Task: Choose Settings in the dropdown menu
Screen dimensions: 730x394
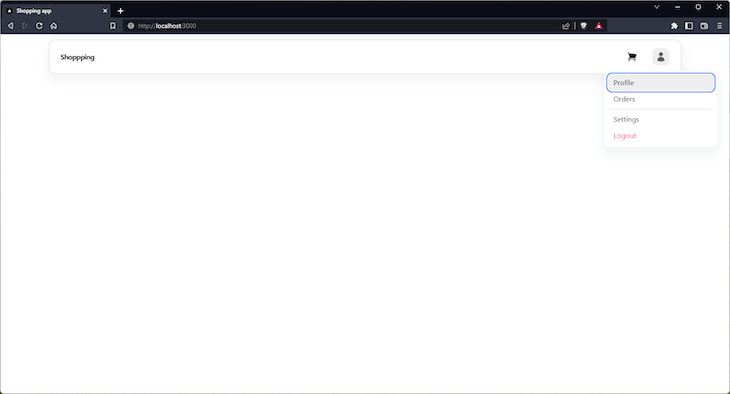Action: tap(661, 119)
